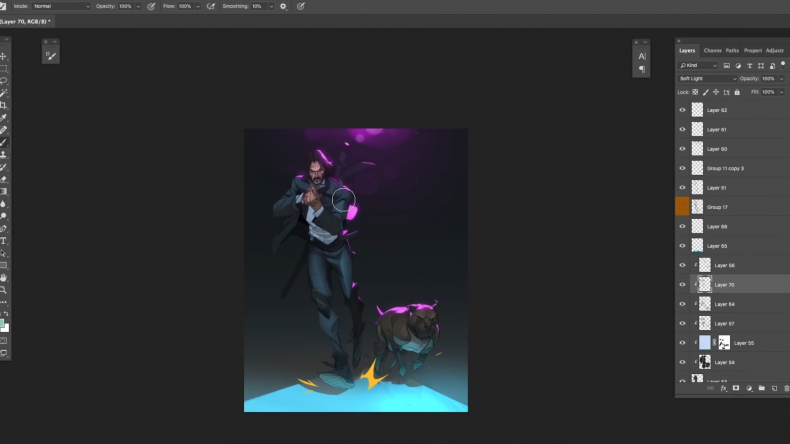Turn layer filtering on or off
This screenshot has width=790, height=444.
(x=783, y=64)
